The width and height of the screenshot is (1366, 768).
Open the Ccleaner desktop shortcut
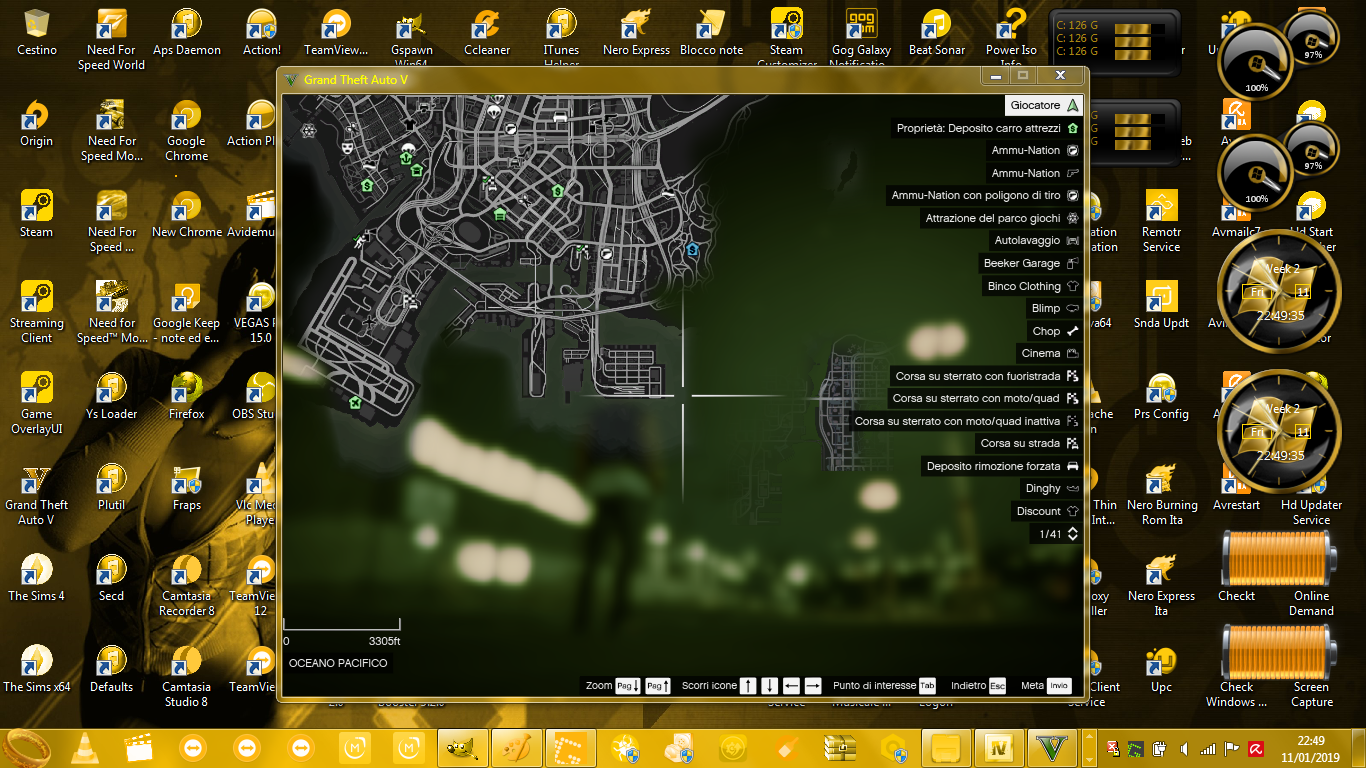coord(487,32)
